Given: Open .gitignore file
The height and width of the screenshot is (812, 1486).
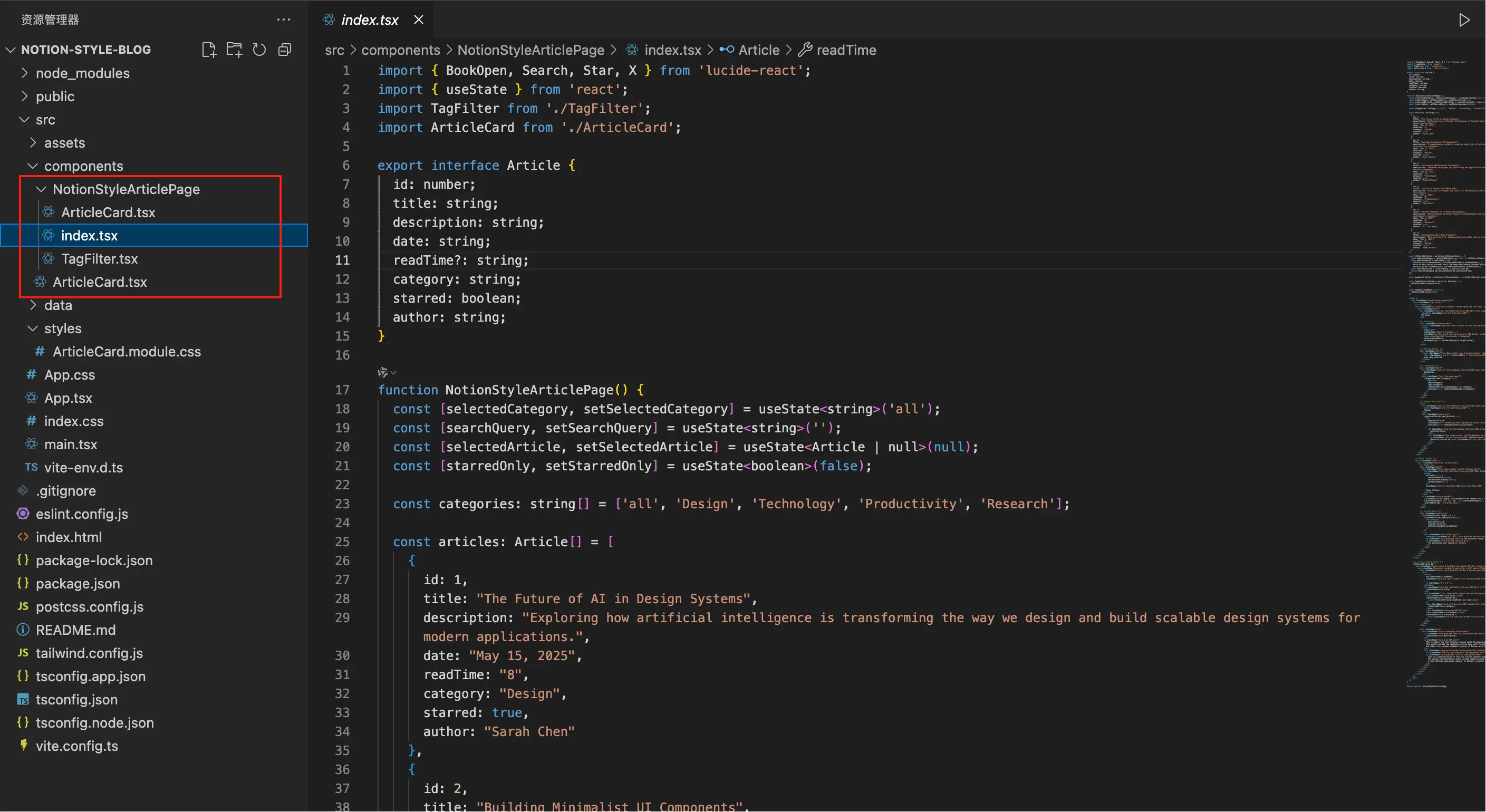Looking at the screenshot, I should pyautogui.click(x=65, y=491).
